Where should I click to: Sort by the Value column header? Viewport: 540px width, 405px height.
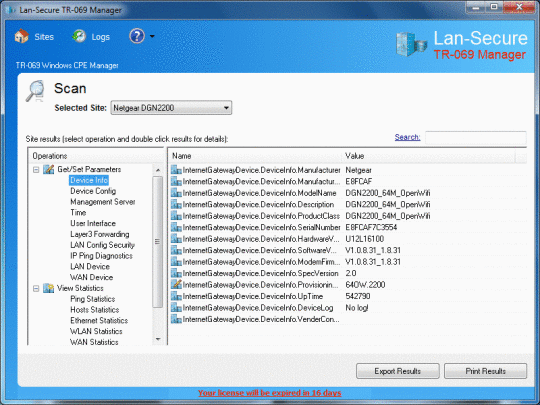click(x=429, y=156)
